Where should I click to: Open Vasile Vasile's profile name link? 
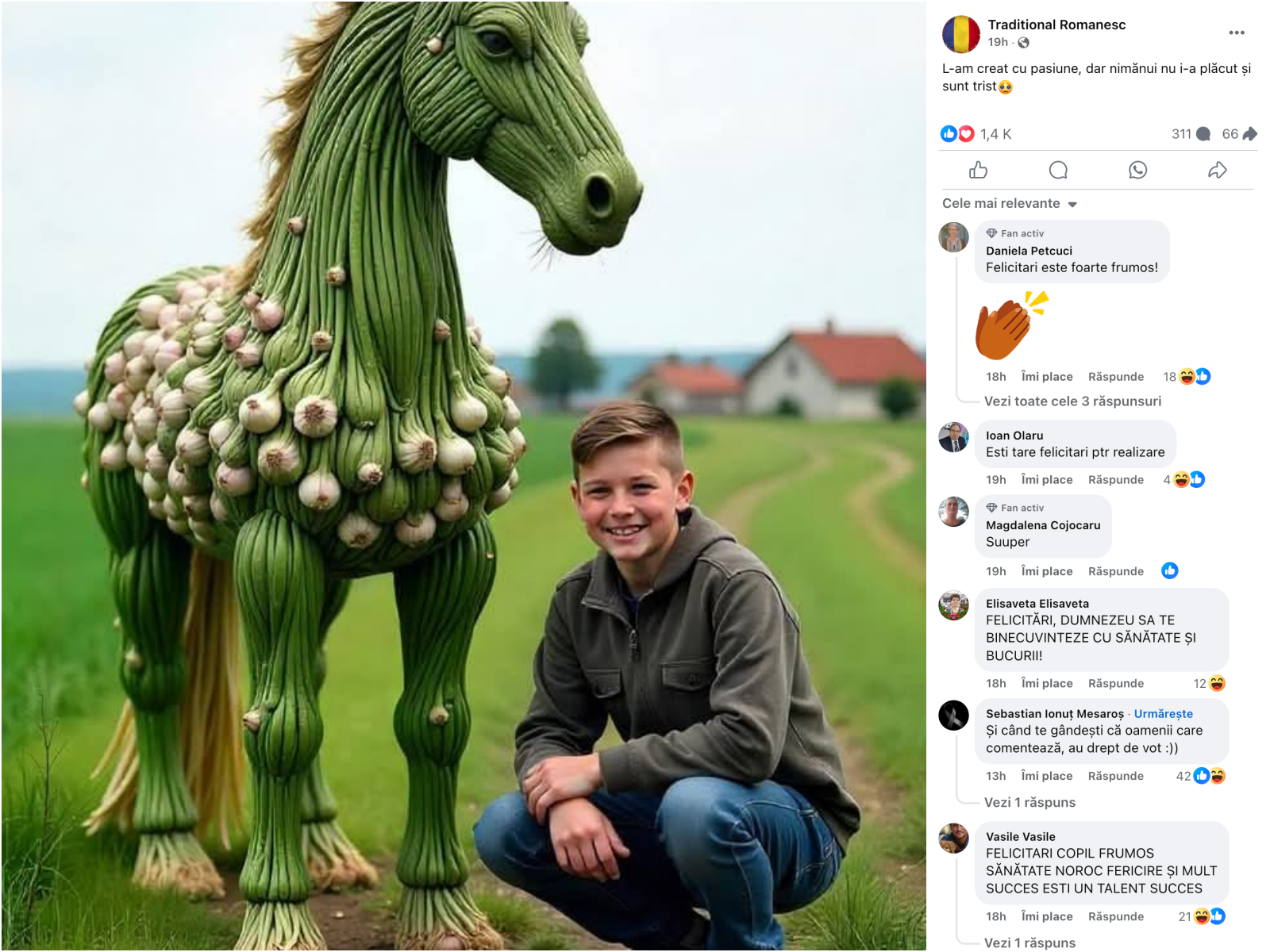(1021, 837)
